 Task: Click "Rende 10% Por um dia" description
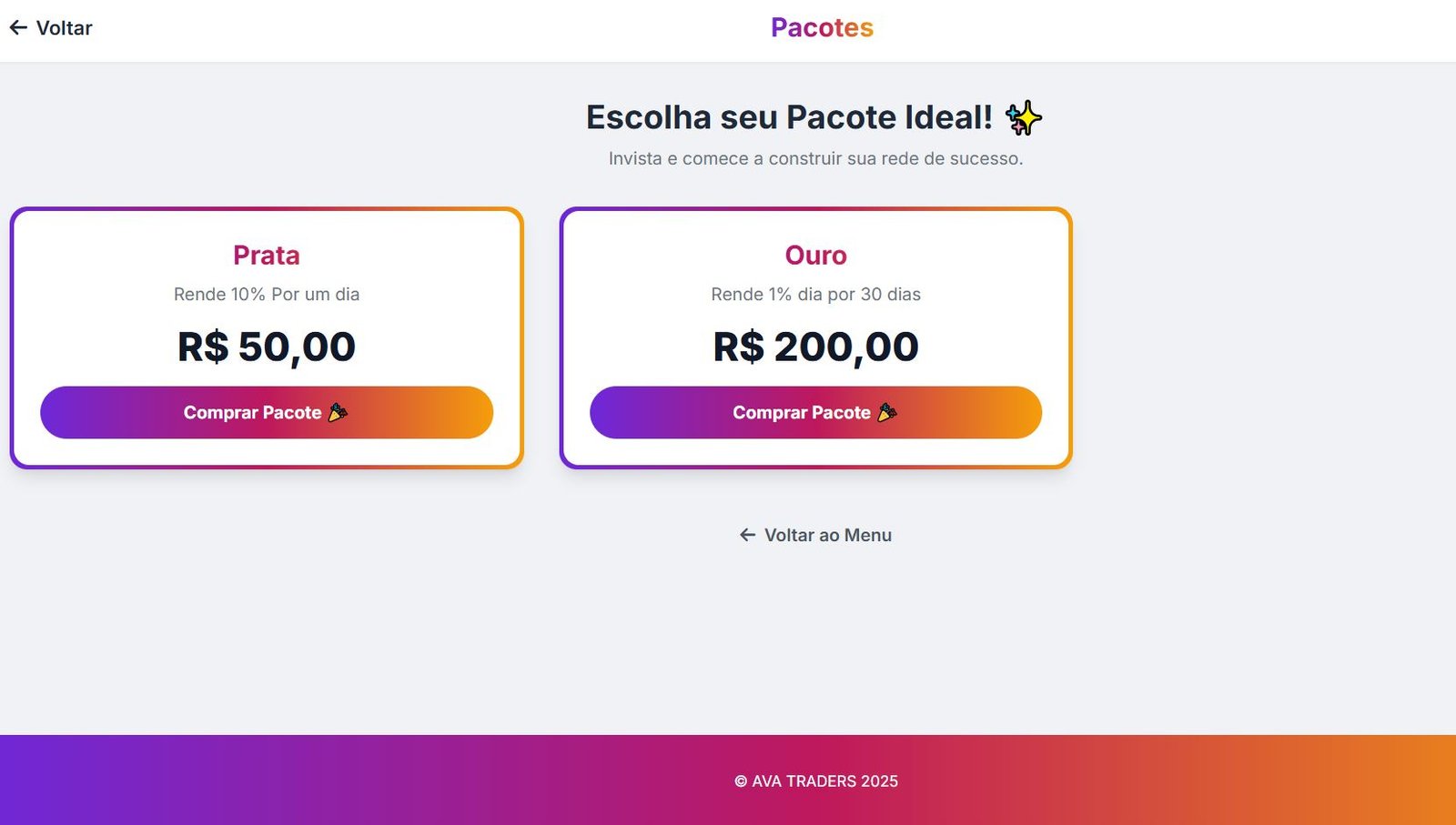pos(267,294)
